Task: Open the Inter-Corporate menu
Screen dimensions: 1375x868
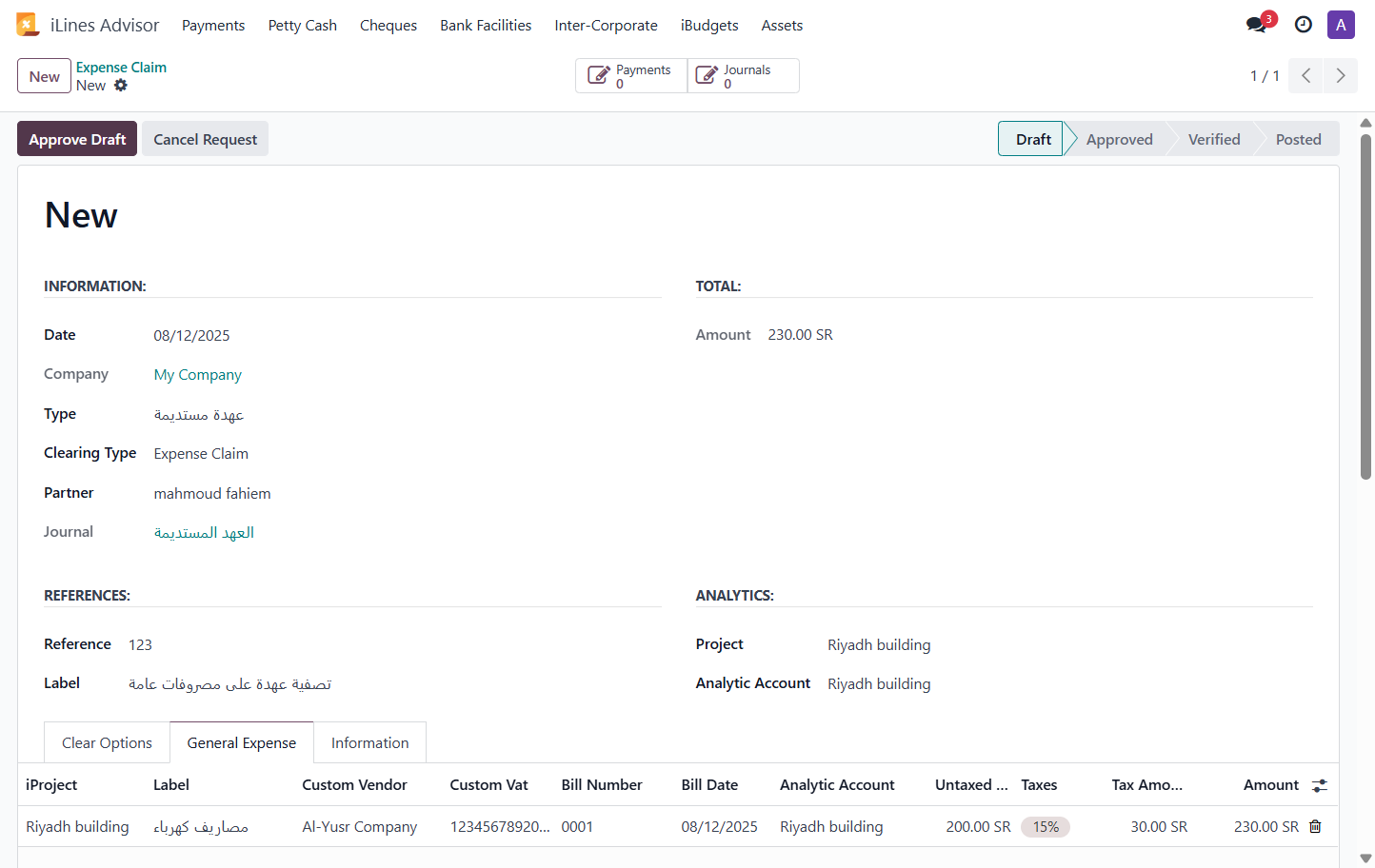Action: (607, 26)
